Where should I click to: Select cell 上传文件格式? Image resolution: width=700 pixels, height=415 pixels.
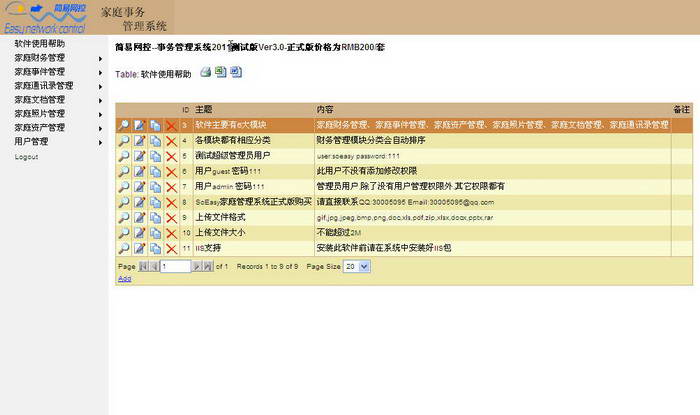click(x=221, y=217)
